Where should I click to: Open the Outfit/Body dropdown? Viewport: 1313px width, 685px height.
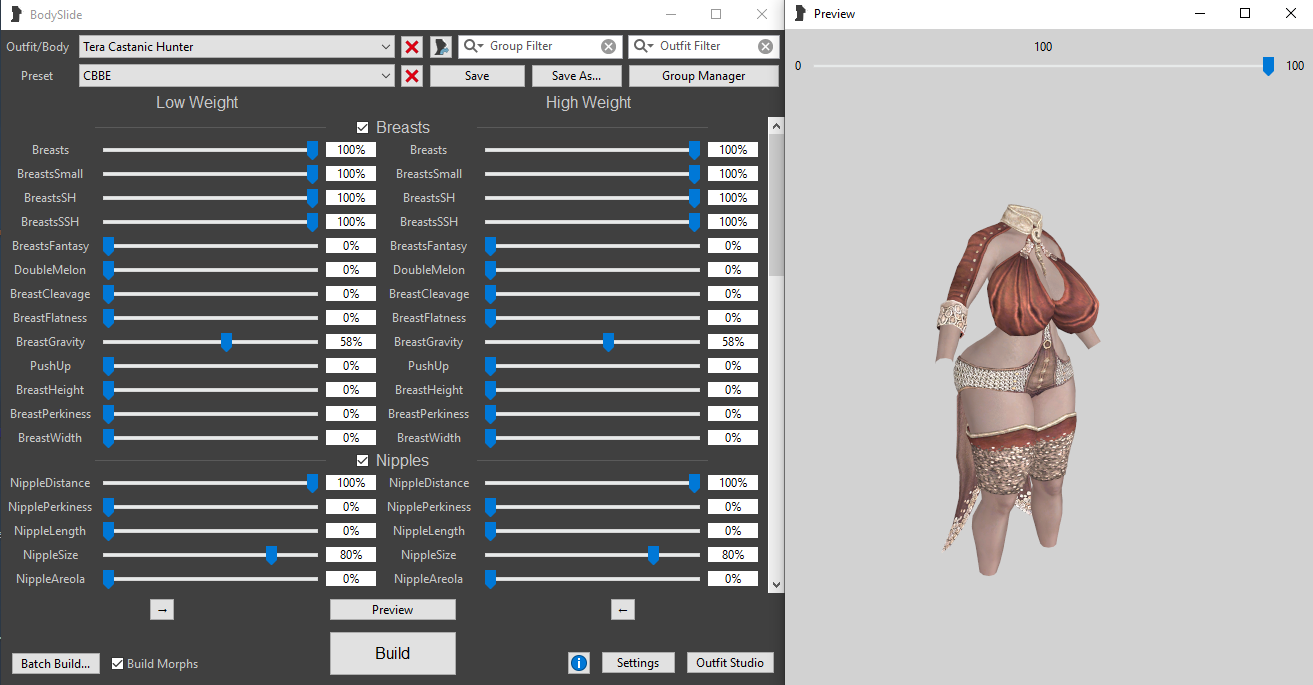386,47
